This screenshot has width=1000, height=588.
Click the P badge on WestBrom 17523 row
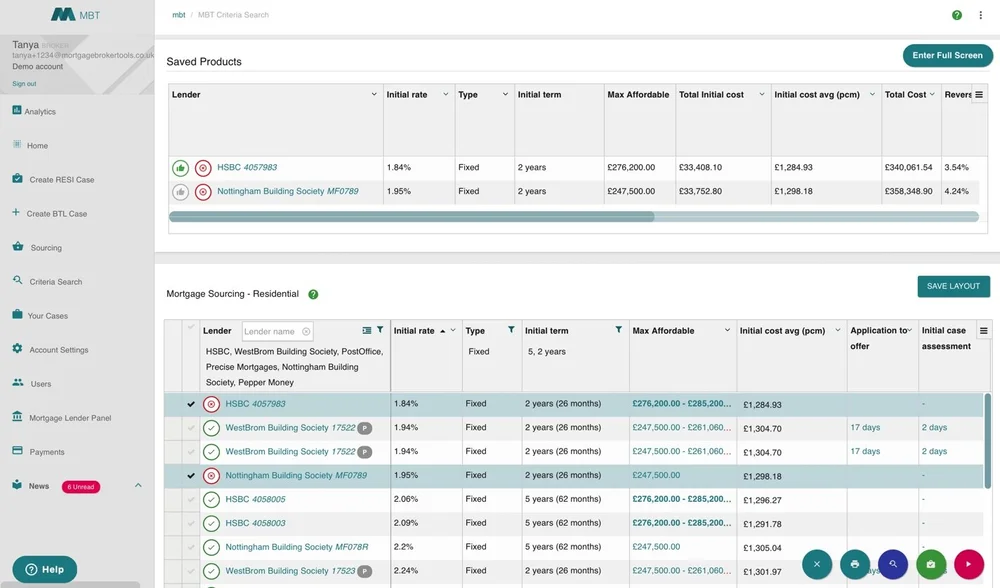(365, 571)
